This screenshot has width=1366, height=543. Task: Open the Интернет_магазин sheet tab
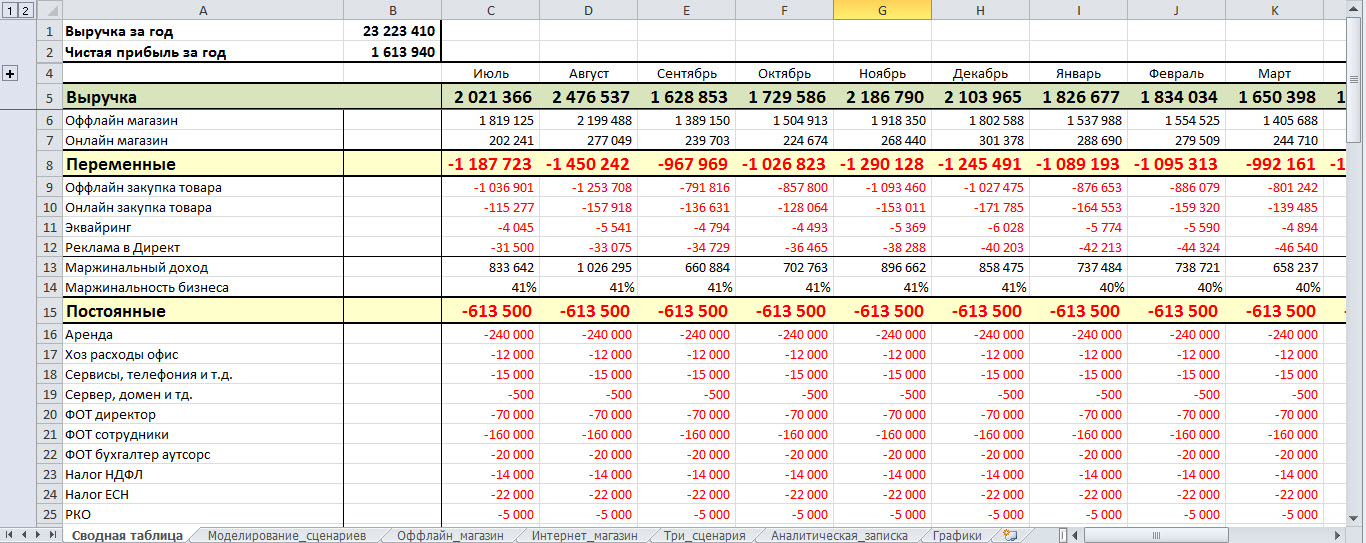point(585,535)
